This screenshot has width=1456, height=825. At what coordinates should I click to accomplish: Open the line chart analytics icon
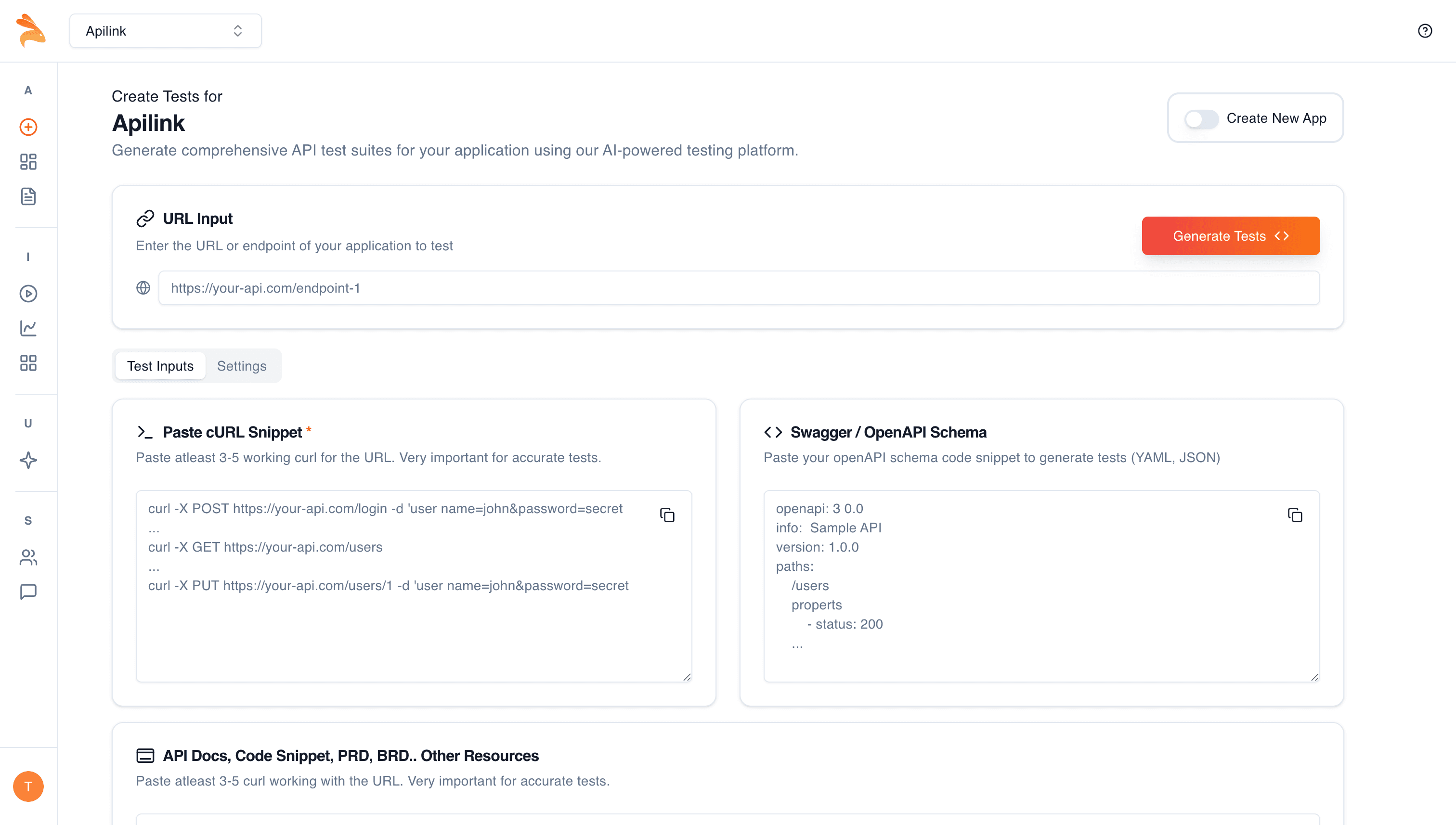pos(28,328)
